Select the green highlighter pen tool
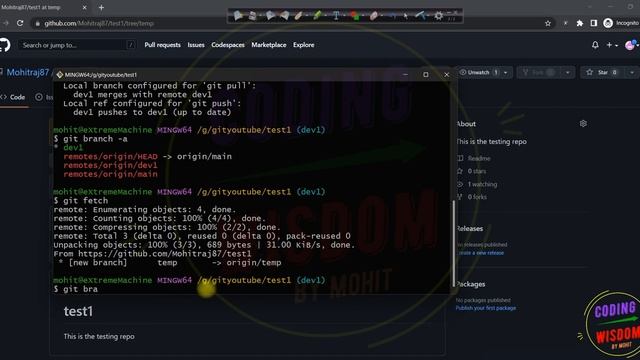 point(317,16)
